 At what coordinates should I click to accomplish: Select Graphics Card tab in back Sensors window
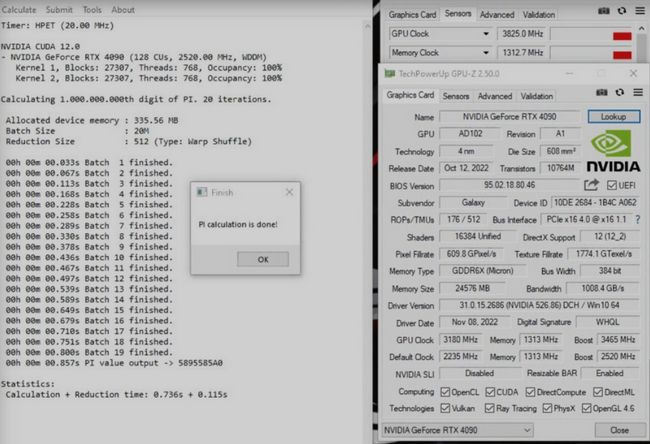[x=412, y=15]
